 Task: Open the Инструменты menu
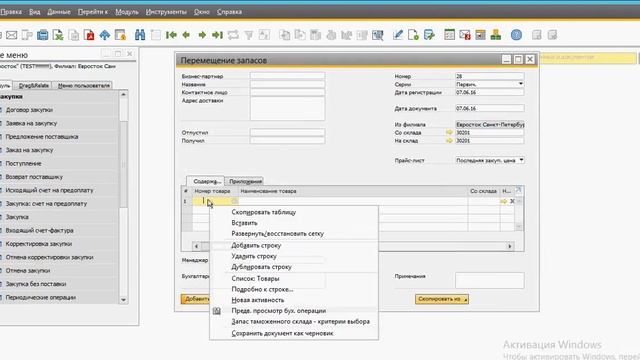(166, 12)
